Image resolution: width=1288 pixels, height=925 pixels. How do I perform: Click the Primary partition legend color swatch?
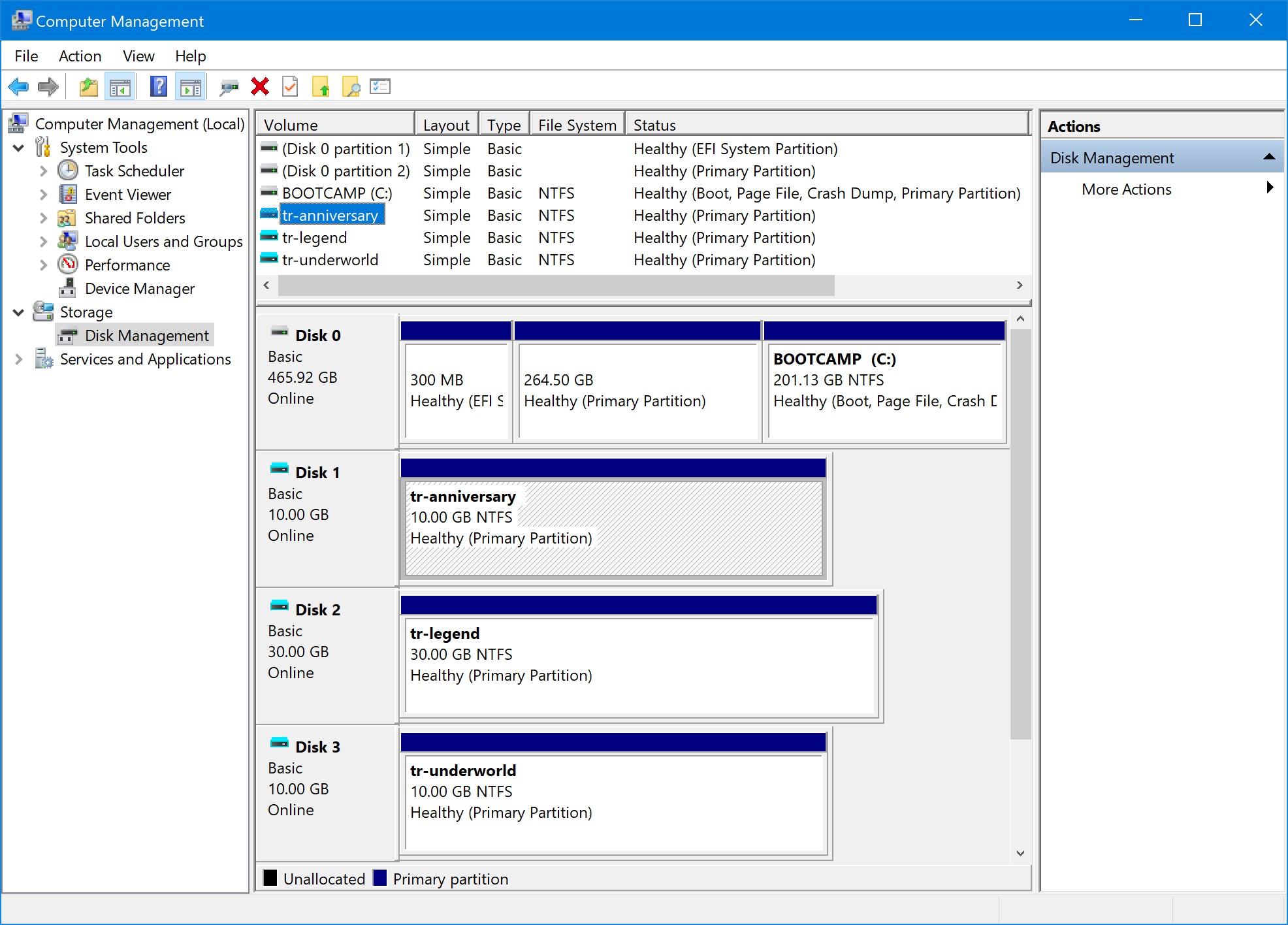tap(380, 878)
